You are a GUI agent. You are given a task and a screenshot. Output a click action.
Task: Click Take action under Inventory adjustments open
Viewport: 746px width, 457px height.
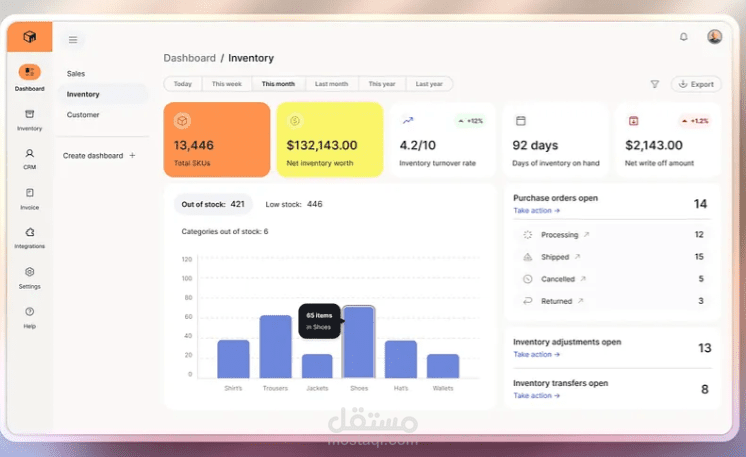coord(537,354)
